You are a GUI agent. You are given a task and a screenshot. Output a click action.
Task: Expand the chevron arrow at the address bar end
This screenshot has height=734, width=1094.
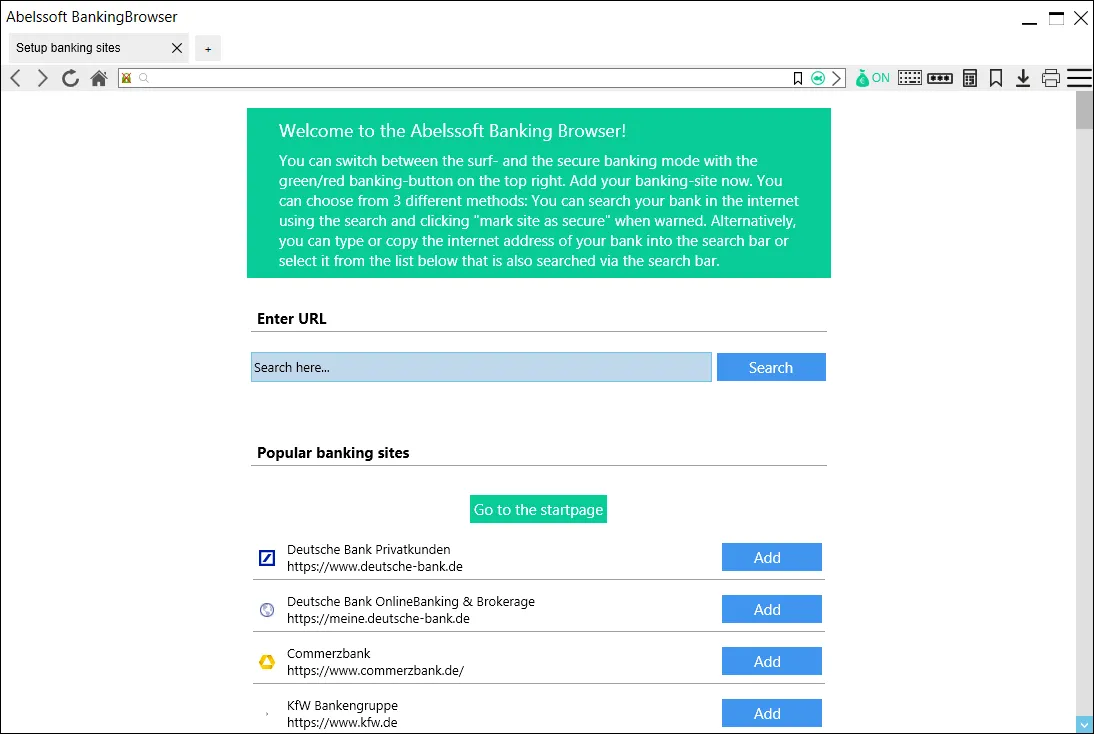[838, 77]
